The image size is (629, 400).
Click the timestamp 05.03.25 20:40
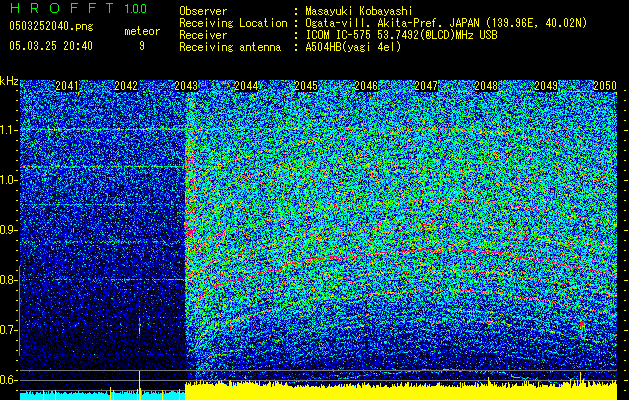point(51,46)
